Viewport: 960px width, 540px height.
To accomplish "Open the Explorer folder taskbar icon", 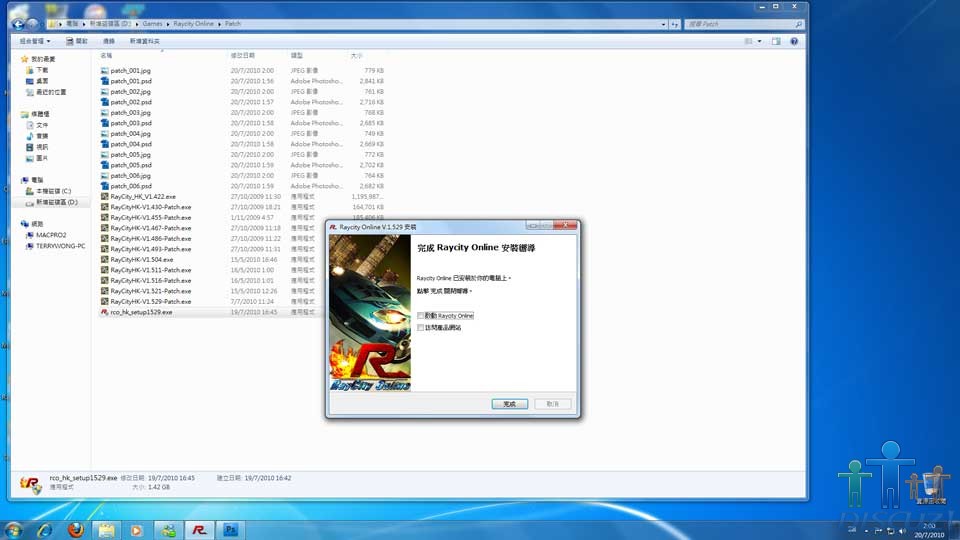I will click(x=107, y=530).
